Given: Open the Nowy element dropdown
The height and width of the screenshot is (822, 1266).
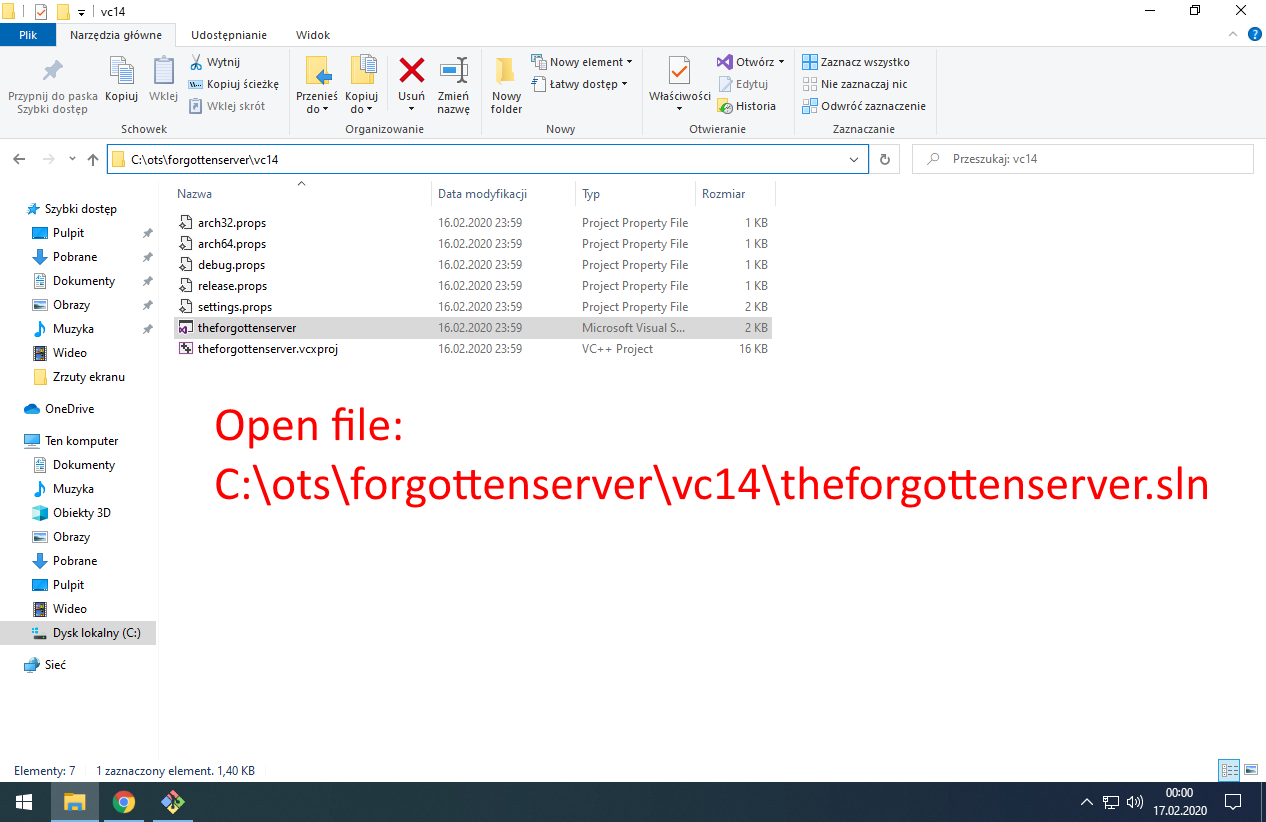Looking at the screenshot, I should coord(582,61).
